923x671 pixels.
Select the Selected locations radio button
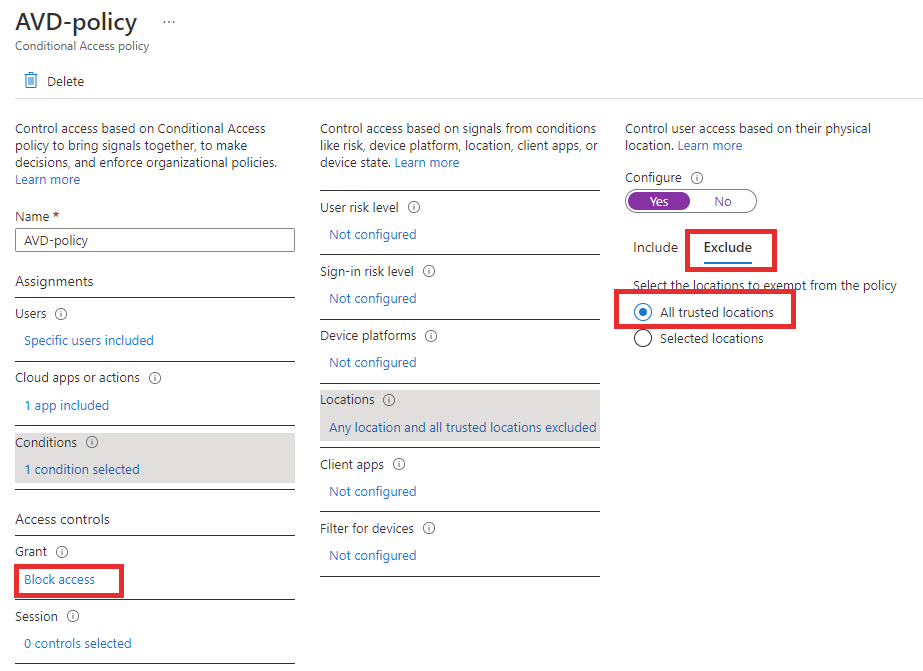click(643, 338)
